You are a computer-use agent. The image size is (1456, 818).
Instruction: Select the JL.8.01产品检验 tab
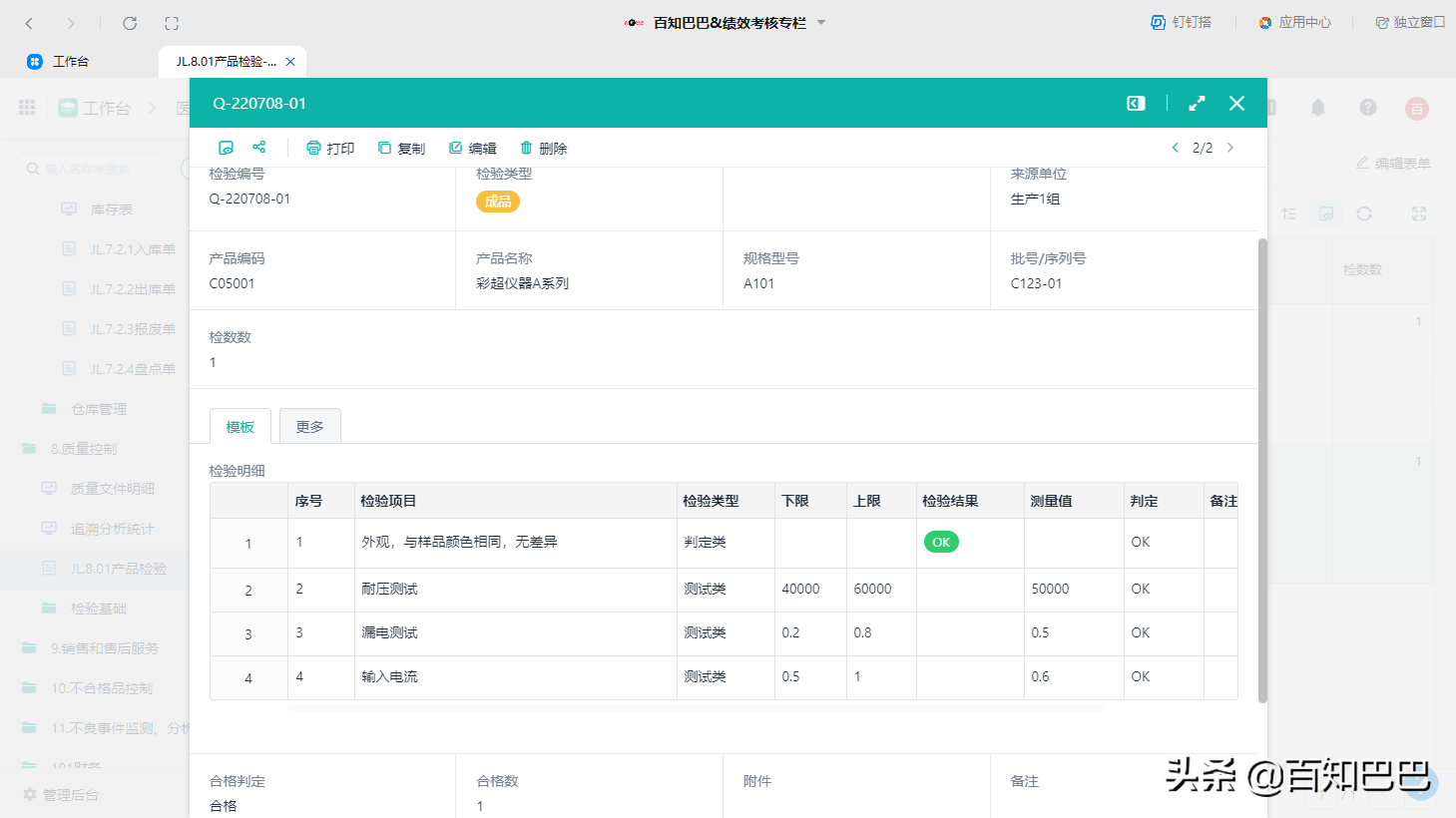pos(226,61)
